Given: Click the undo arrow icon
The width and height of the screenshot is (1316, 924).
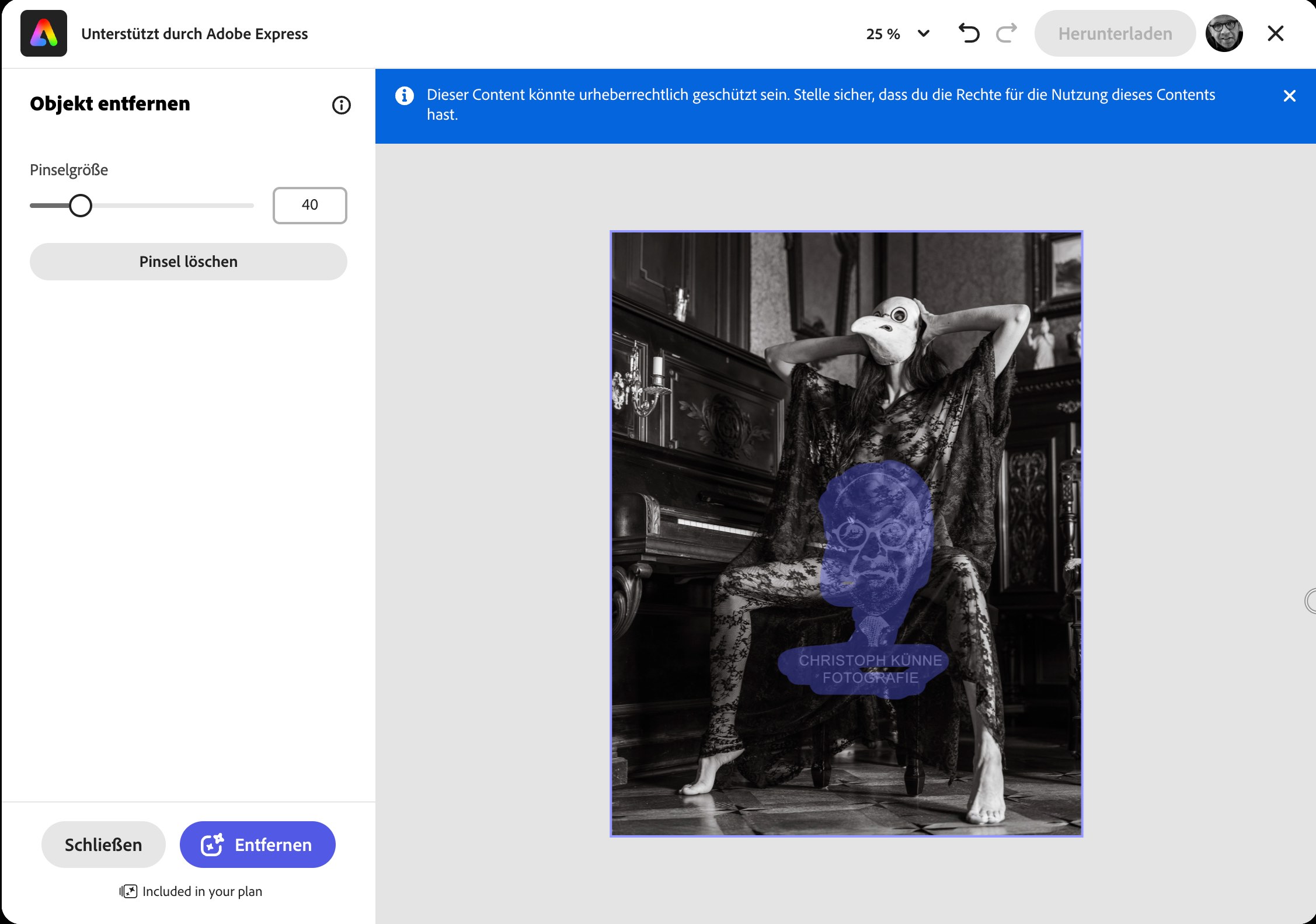Looking at the screenshot, I should click(969, 33).
